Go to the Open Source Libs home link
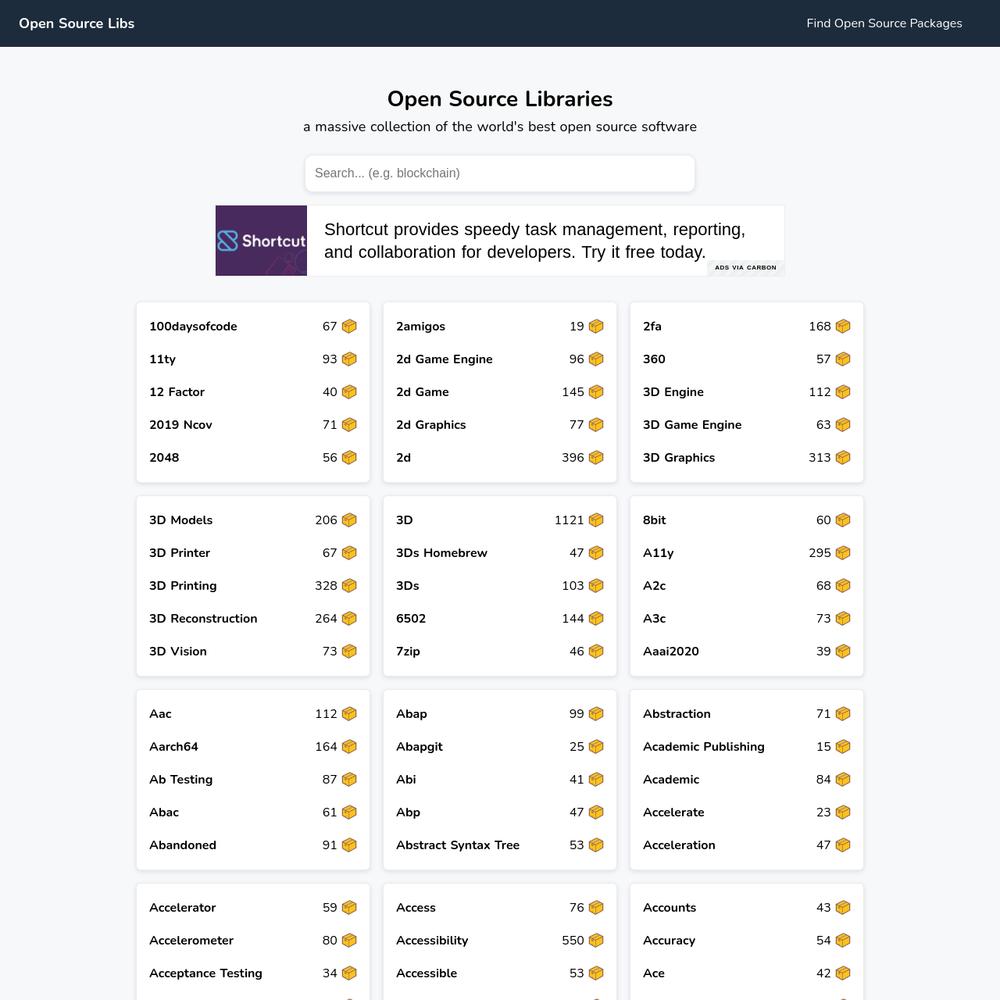Viewport: 1000px width, 1000px height. click(x=77, y=24)
